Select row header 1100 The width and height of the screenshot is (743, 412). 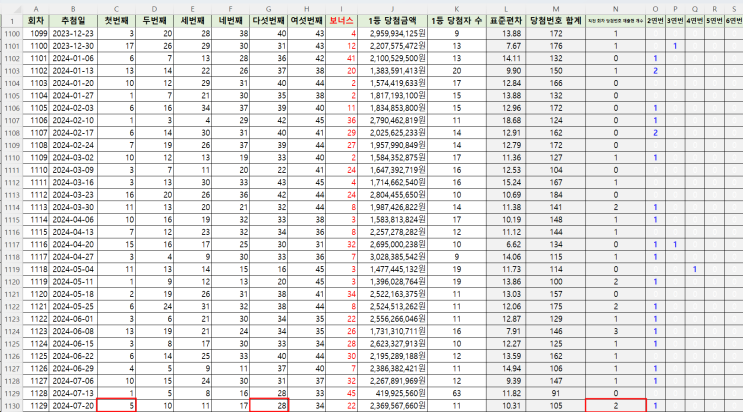12,34
